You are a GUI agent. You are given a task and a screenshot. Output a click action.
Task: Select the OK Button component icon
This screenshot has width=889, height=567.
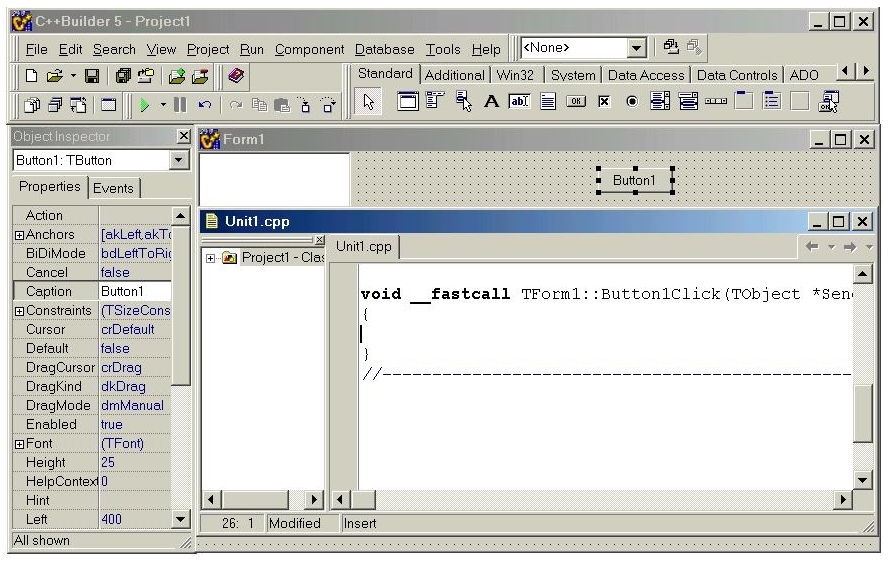pos(576,101)
